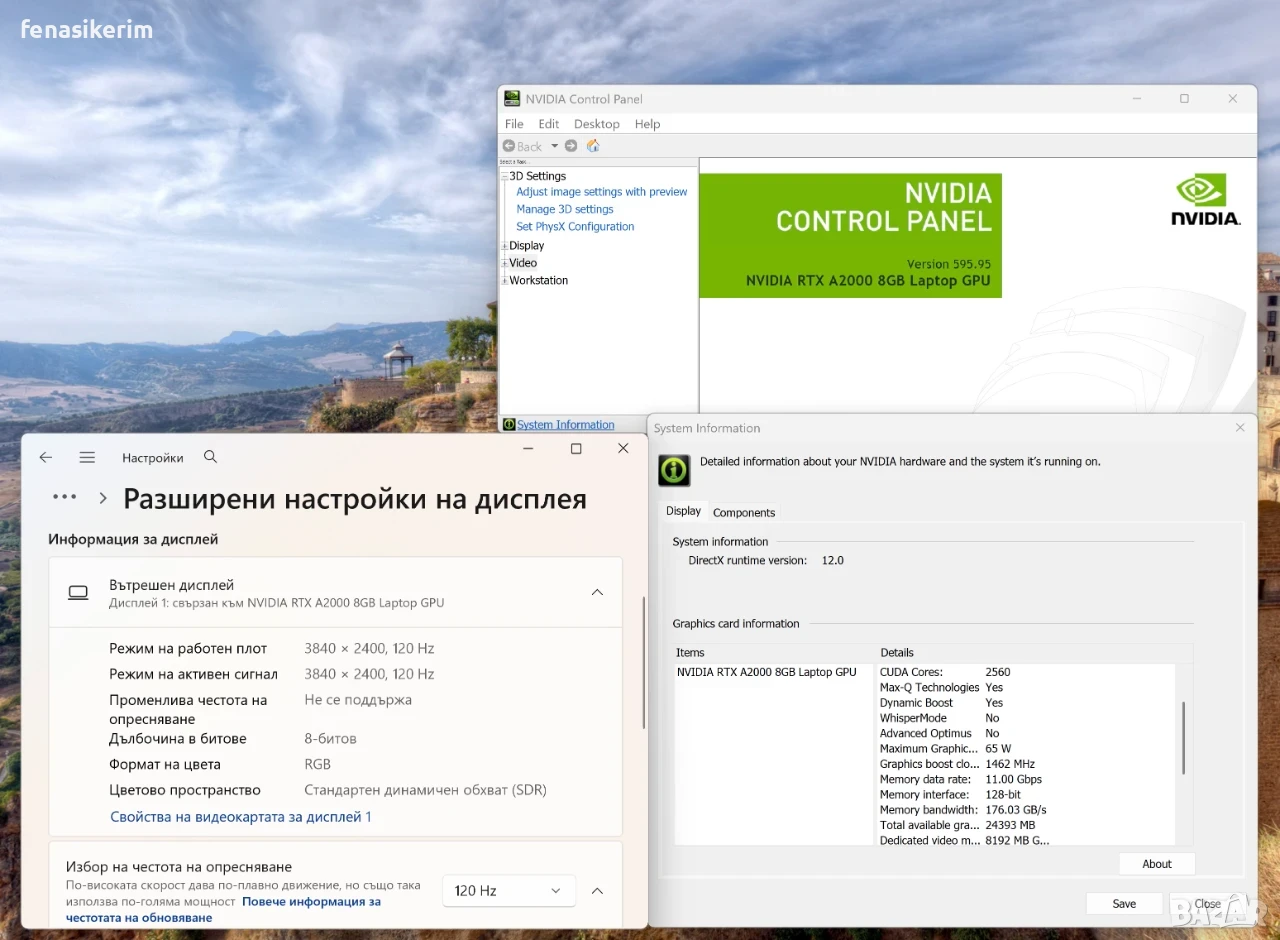The height and width of the screenshot is (940, 1280).
Task: Expand the Display tree node
Action: (504, 246)
